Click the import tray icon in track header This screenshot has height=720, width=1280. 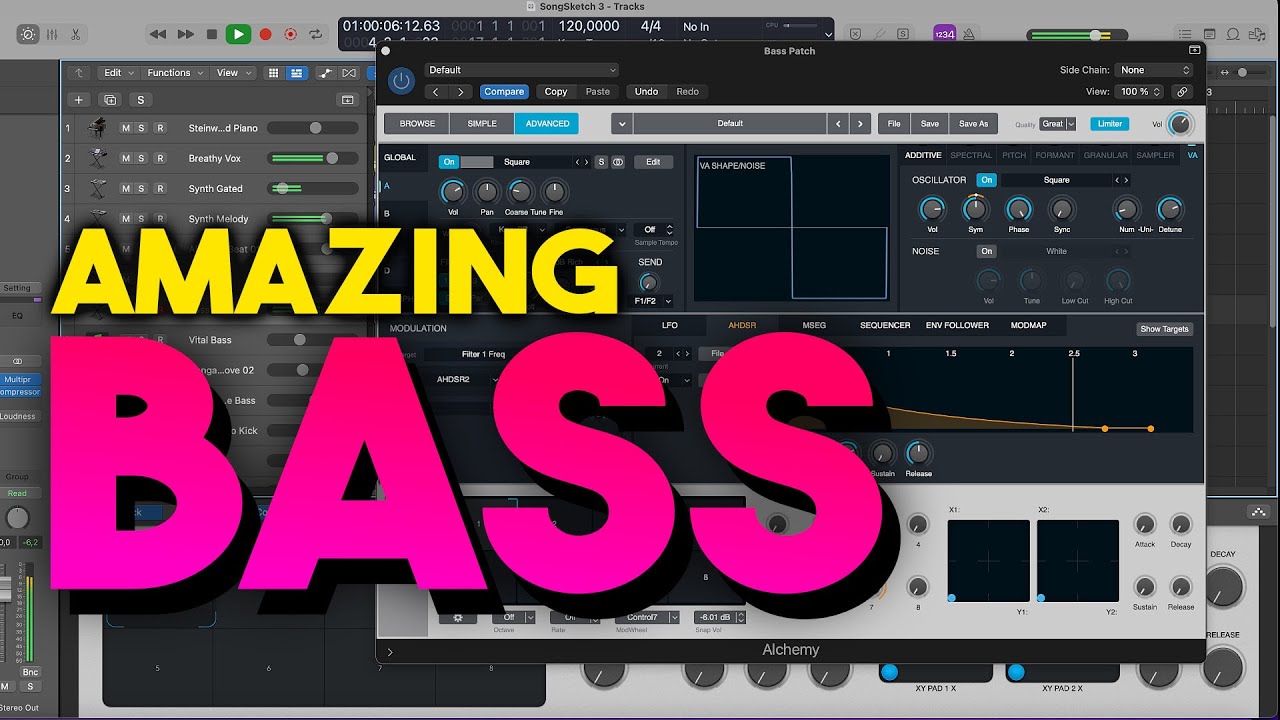(x=347, y=100)
